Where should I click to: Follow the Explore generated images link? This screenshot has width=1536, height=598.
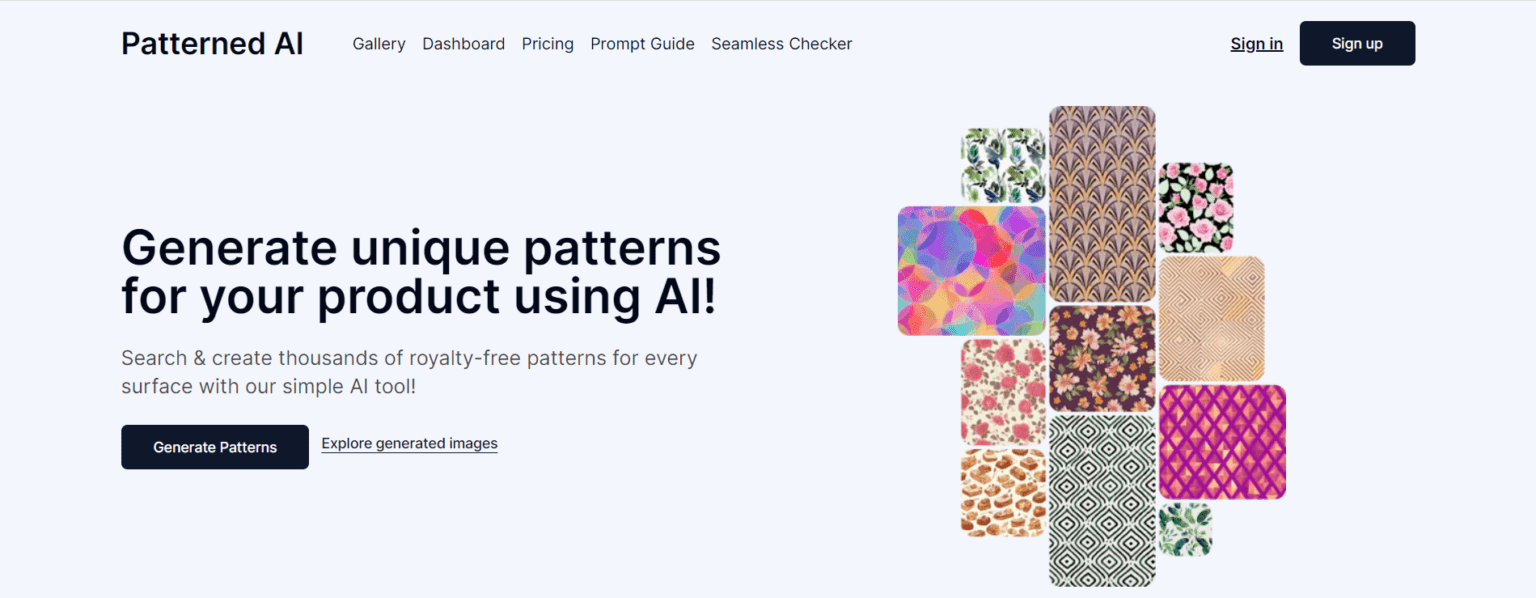tap(409, 443)
